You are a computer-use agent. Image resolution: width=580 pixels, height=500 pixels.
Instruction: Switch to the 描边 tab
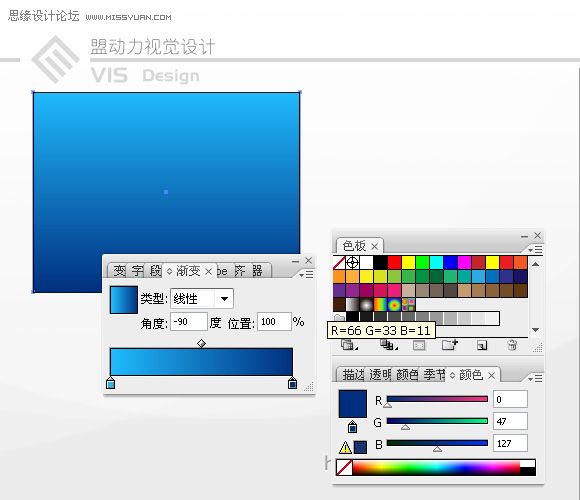point(353,375)
